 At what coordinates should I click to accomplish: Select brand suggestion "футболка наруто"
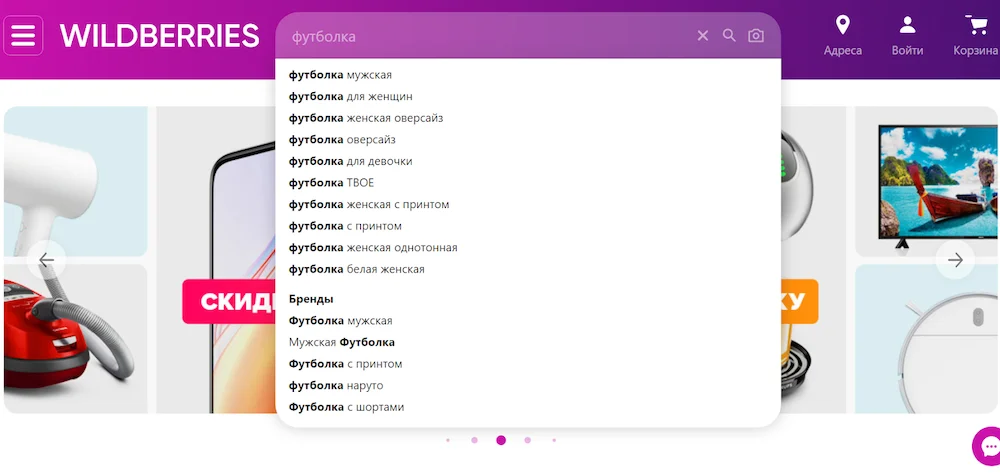[x=336, y=385]
